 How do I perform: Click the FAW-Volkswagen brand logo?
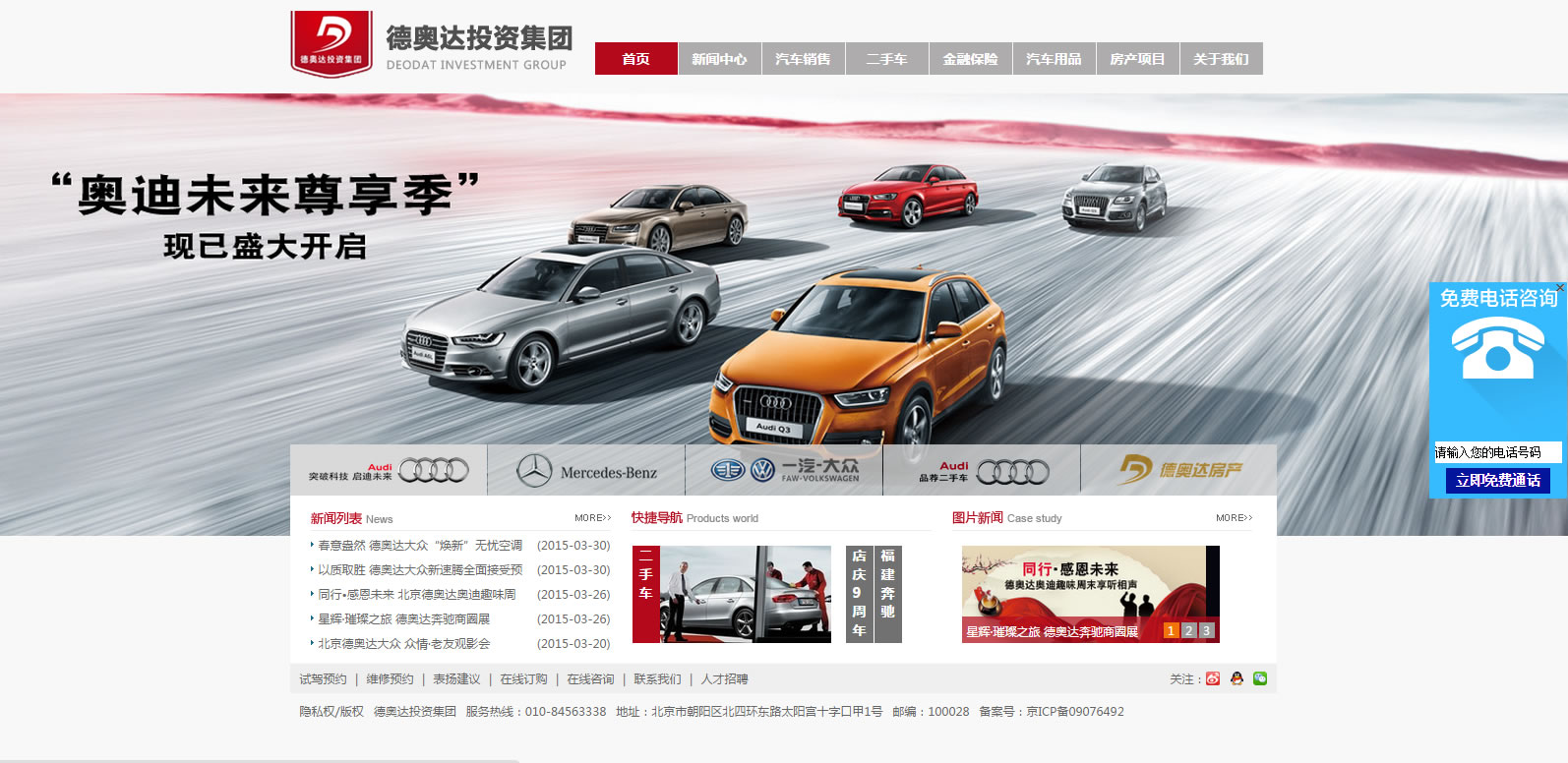784,471
